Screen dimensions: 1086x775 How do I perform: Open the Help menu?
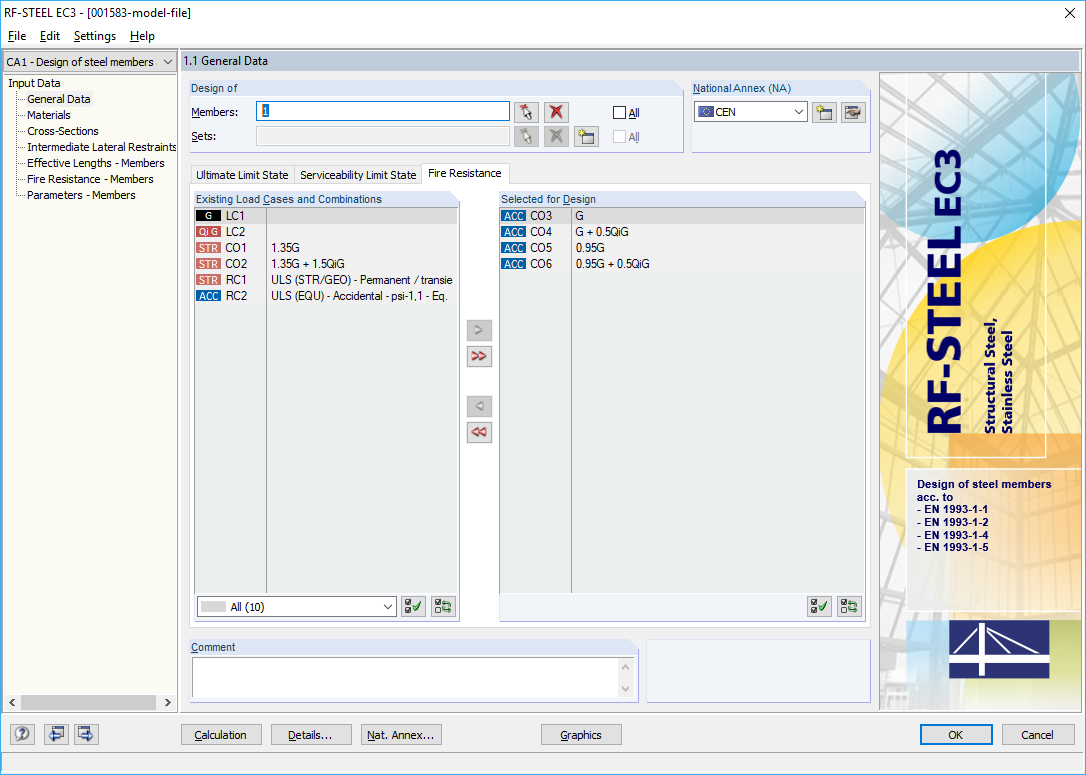click(142, 36)
